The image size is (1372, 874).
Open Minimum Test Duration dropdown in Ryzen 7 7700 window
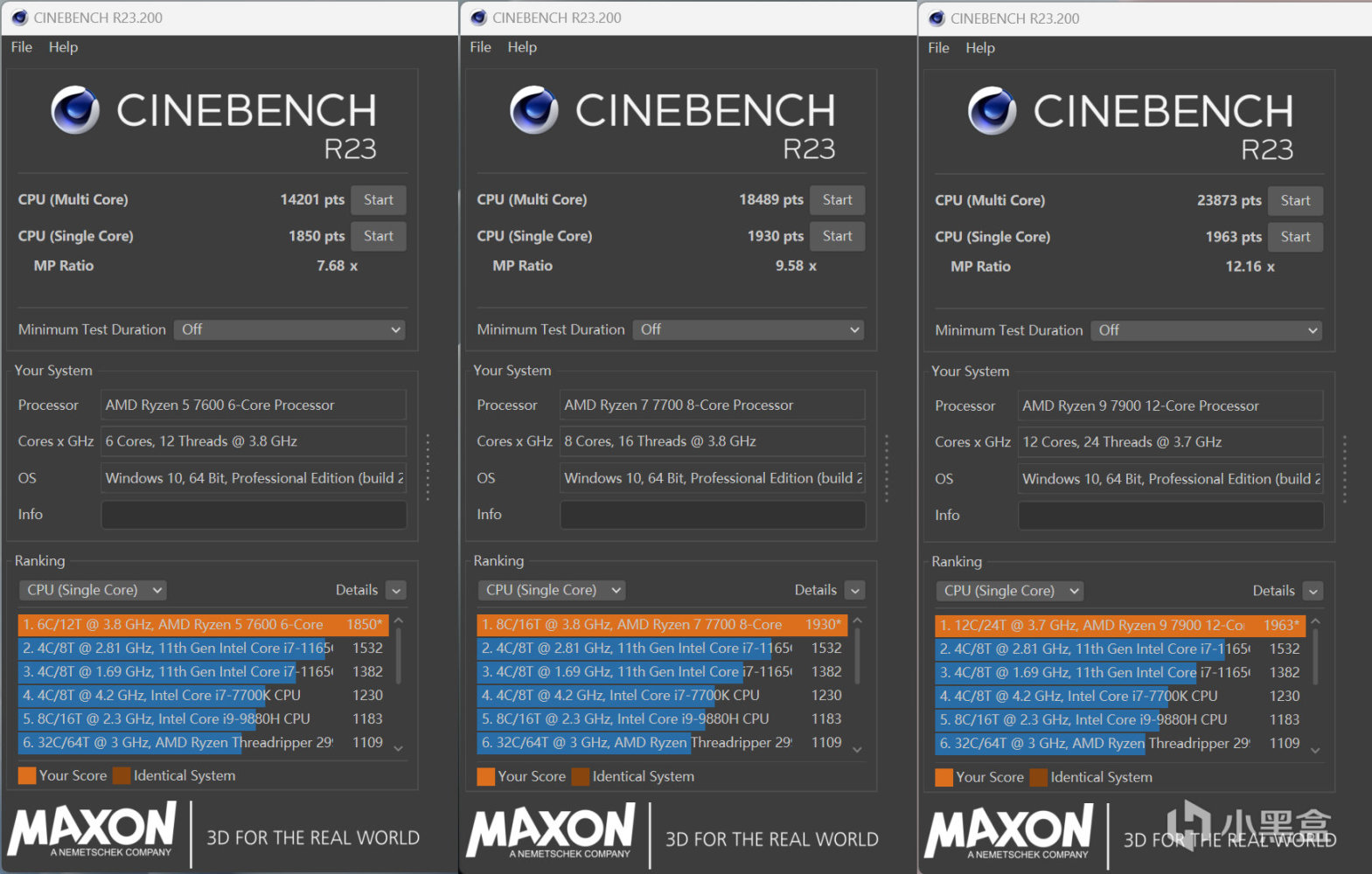pyautogui.click(x=749, y=329)
